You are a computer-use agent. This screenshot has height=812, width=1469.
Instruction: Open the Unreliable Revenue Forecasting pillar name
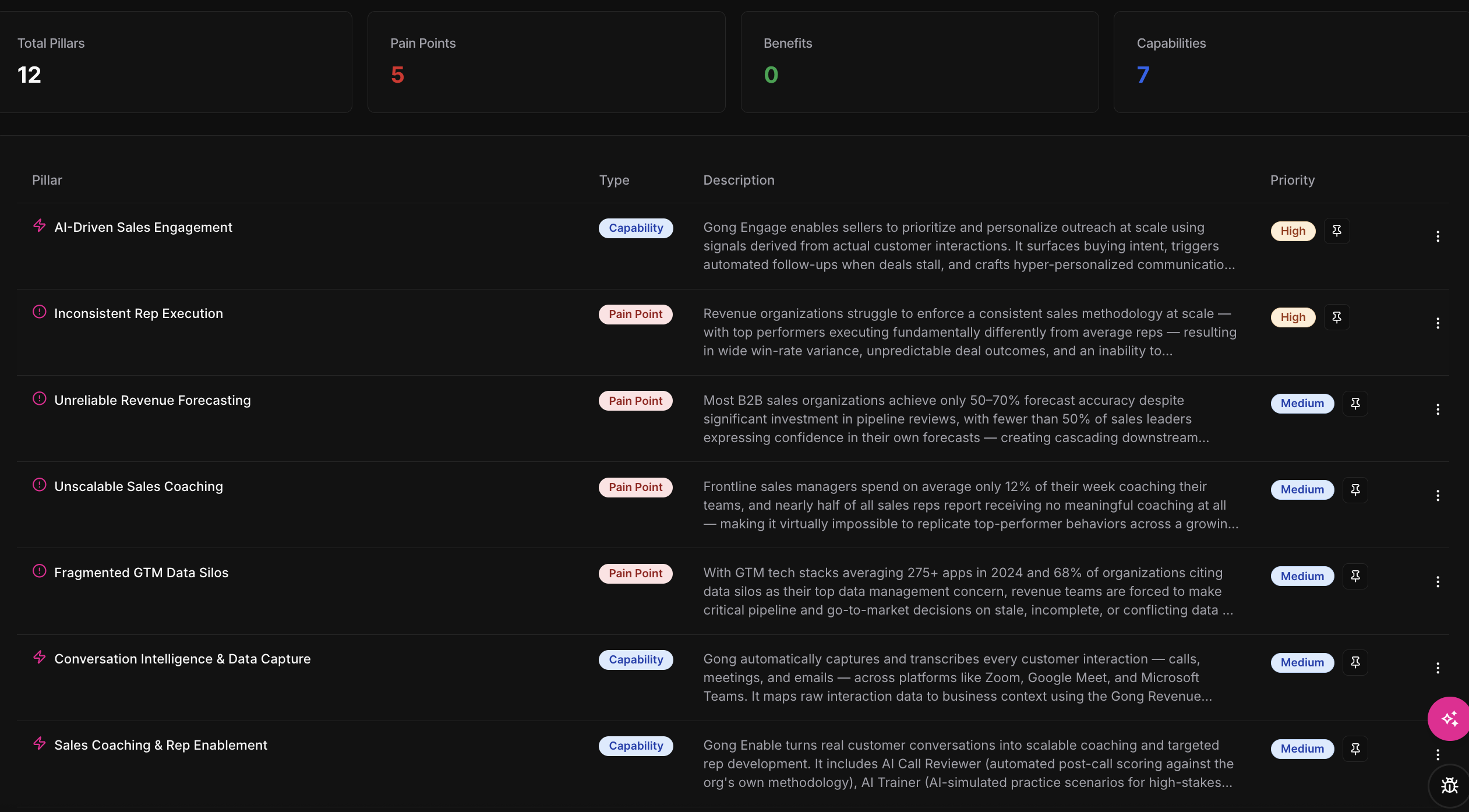(x=153, y=400)
